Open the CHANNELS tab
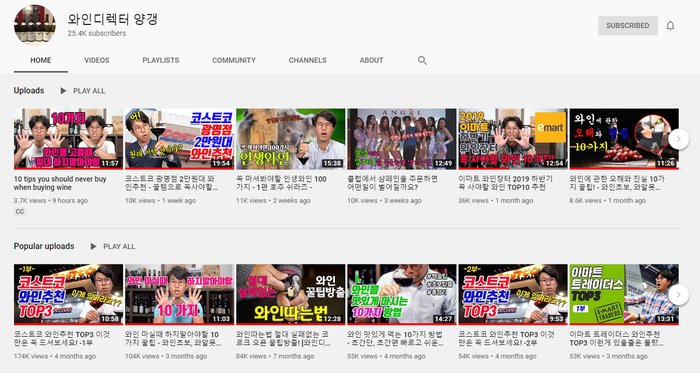The height and width of the screenshot is (373, 700). (308, 60)
